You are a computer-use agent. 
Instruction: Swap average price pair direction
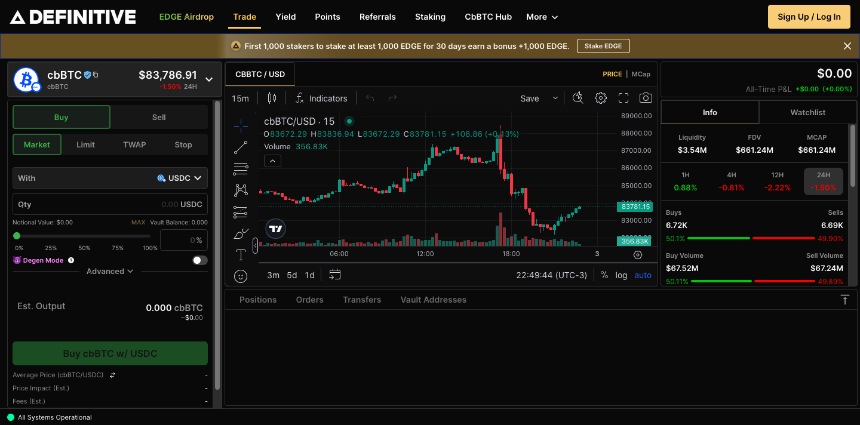click(x=112, y=375)
